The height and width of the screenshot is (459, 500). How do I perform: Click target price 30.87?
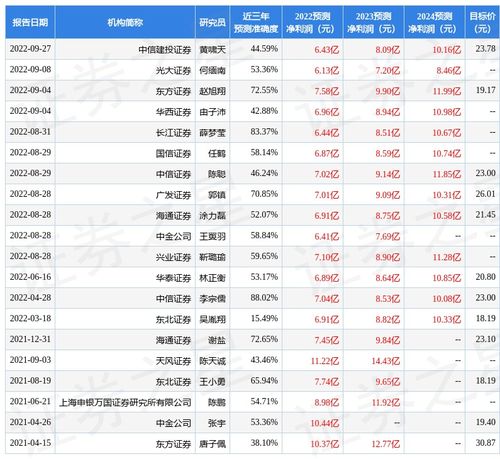click(485, 443)
